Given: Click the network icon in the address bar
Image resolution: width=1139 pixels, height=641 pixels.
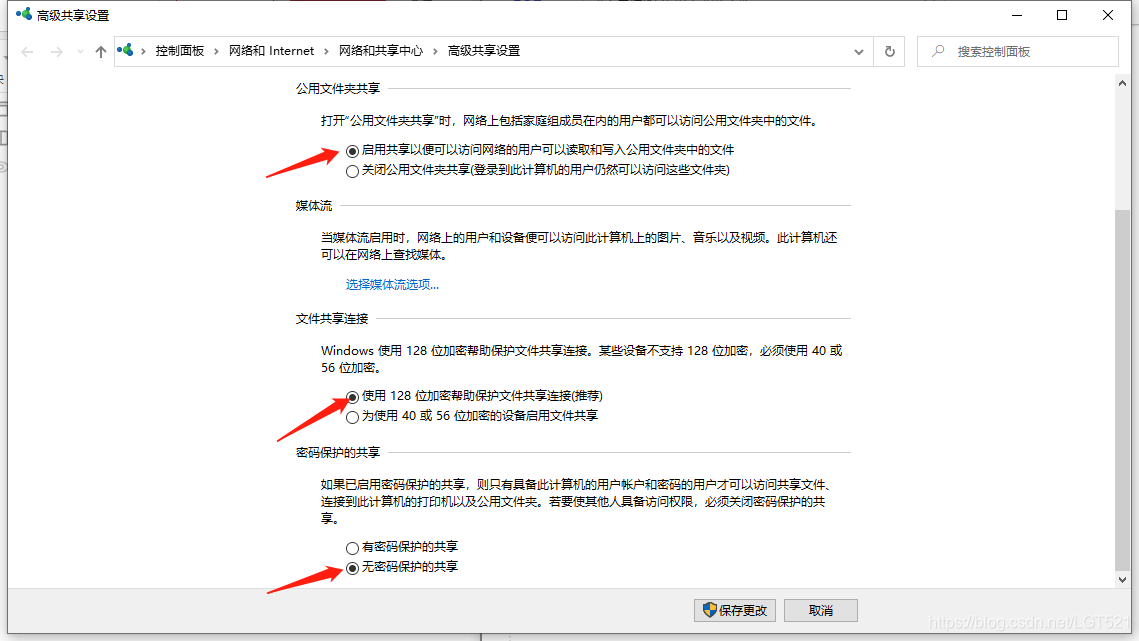Looking at the screenshot, I should point(124,49).
